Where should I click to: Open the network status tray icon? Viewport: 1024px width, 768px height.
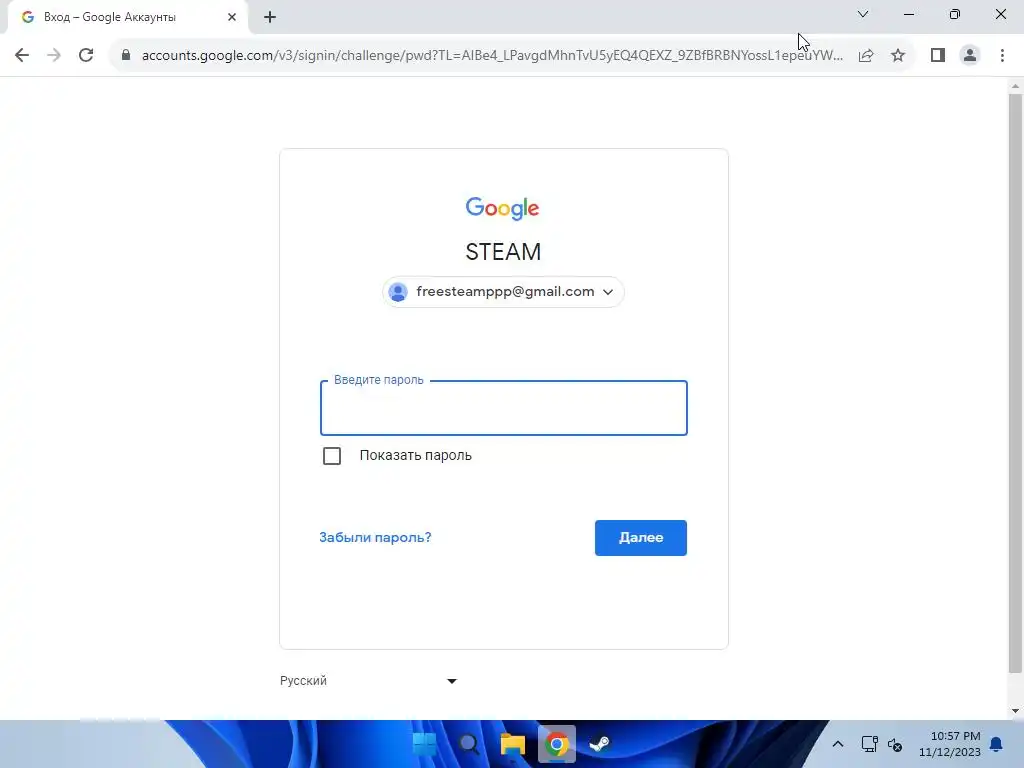[869, 744]
